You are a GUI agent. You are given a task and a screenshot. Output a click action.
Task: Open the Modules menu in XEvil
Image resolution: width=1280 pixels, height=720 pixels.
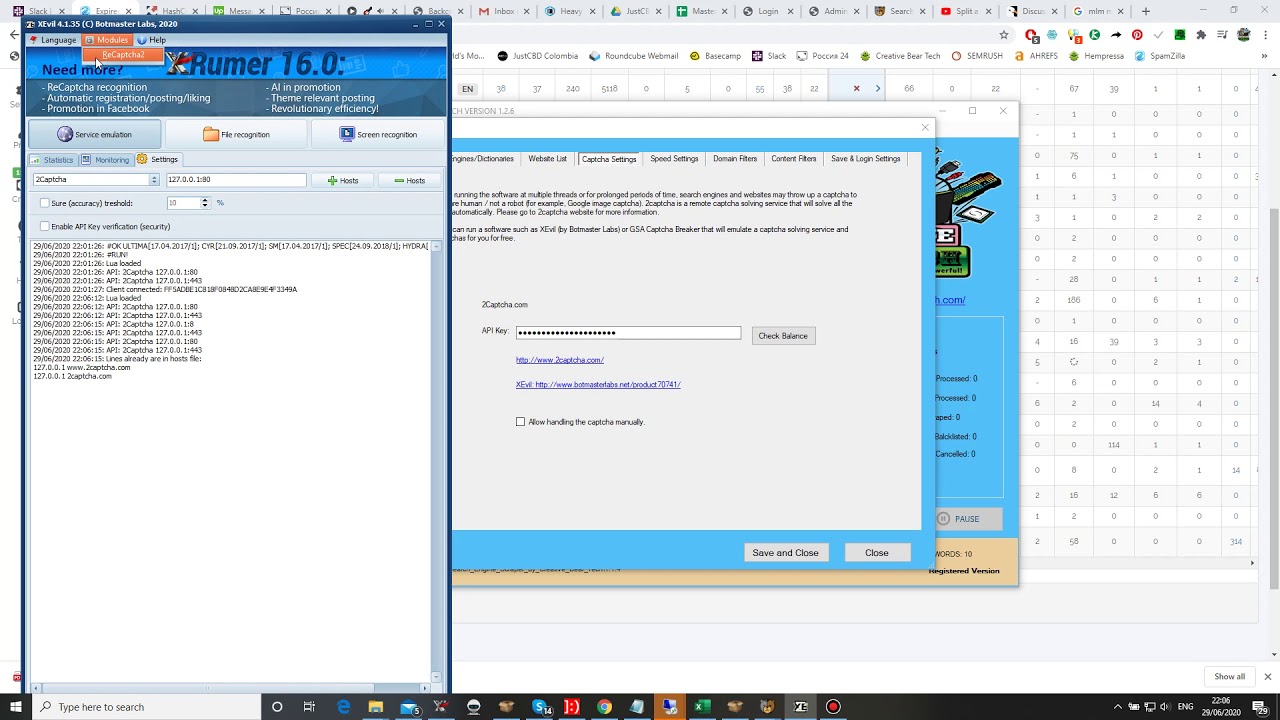coord(106,40)
